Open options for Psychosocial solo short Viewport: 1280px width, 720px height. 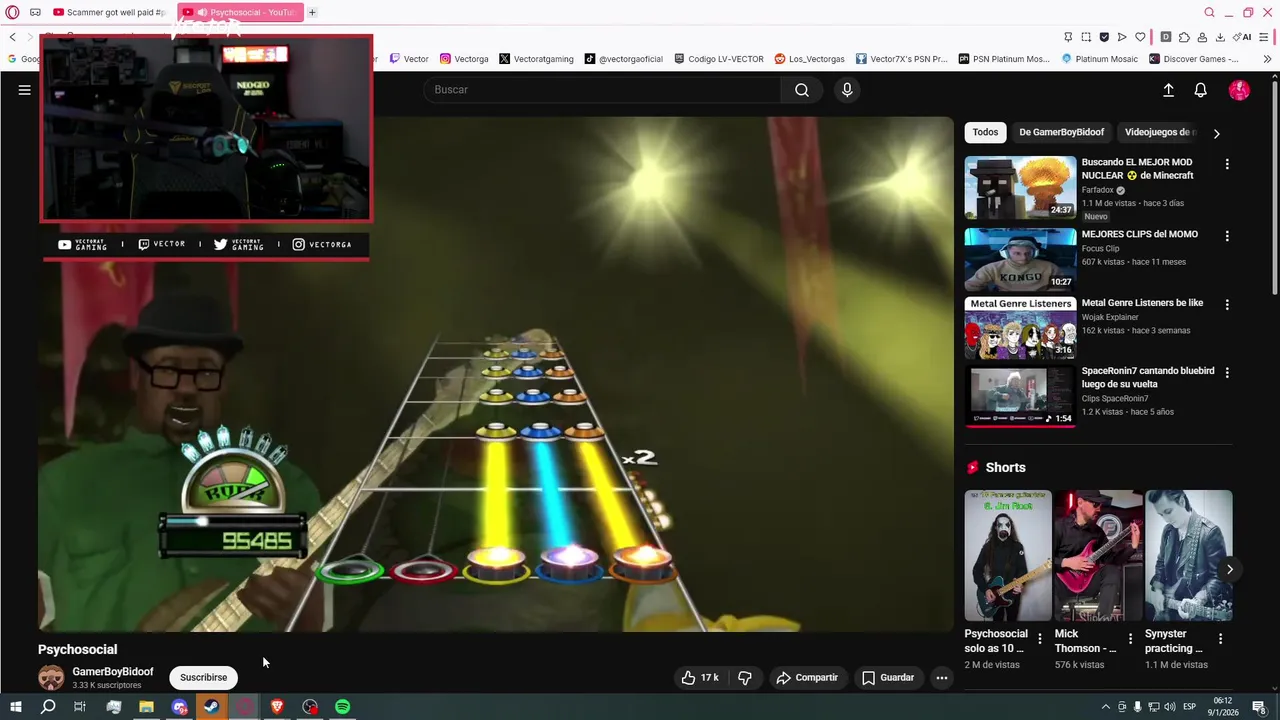(1040, 638)
